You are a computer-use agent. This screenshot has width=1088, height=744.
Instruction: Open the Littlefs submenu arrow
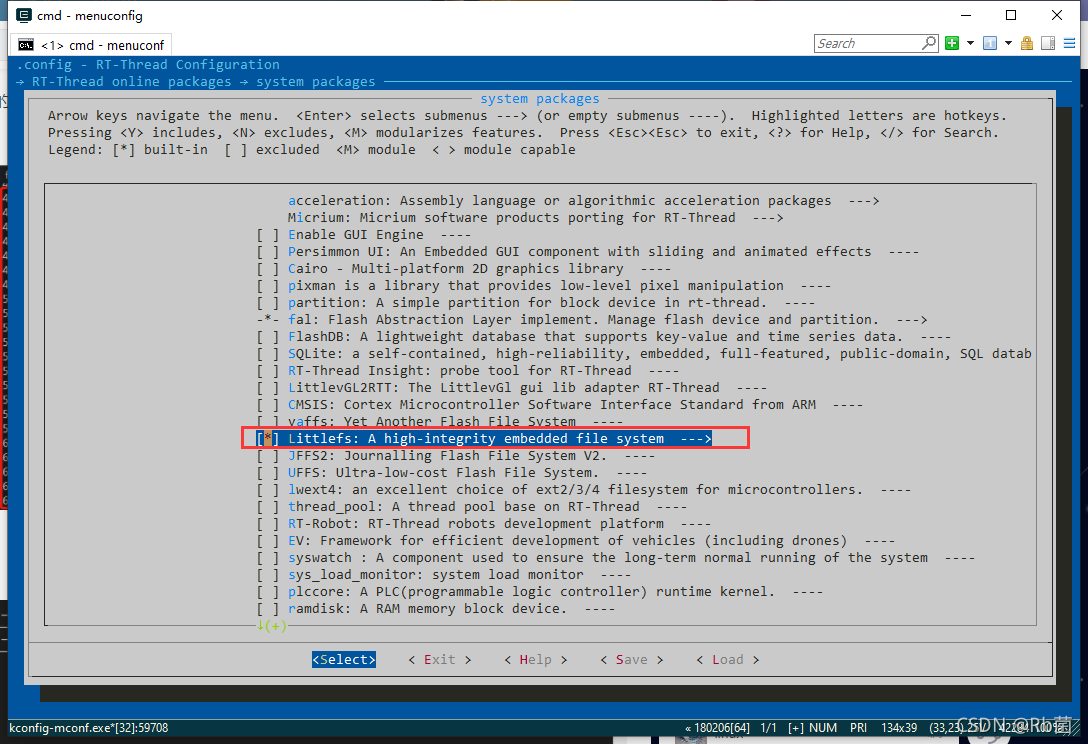(696, 439)
